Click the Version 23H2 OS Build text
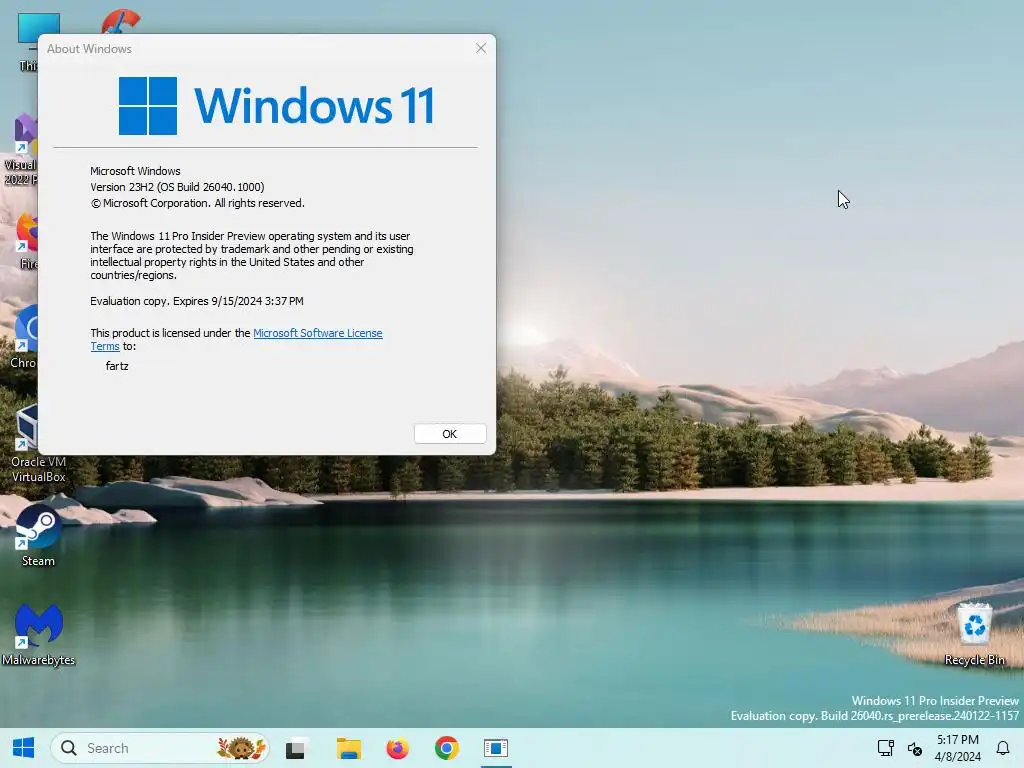This screenshot has width=1024, height=768. tap(177, 187)
